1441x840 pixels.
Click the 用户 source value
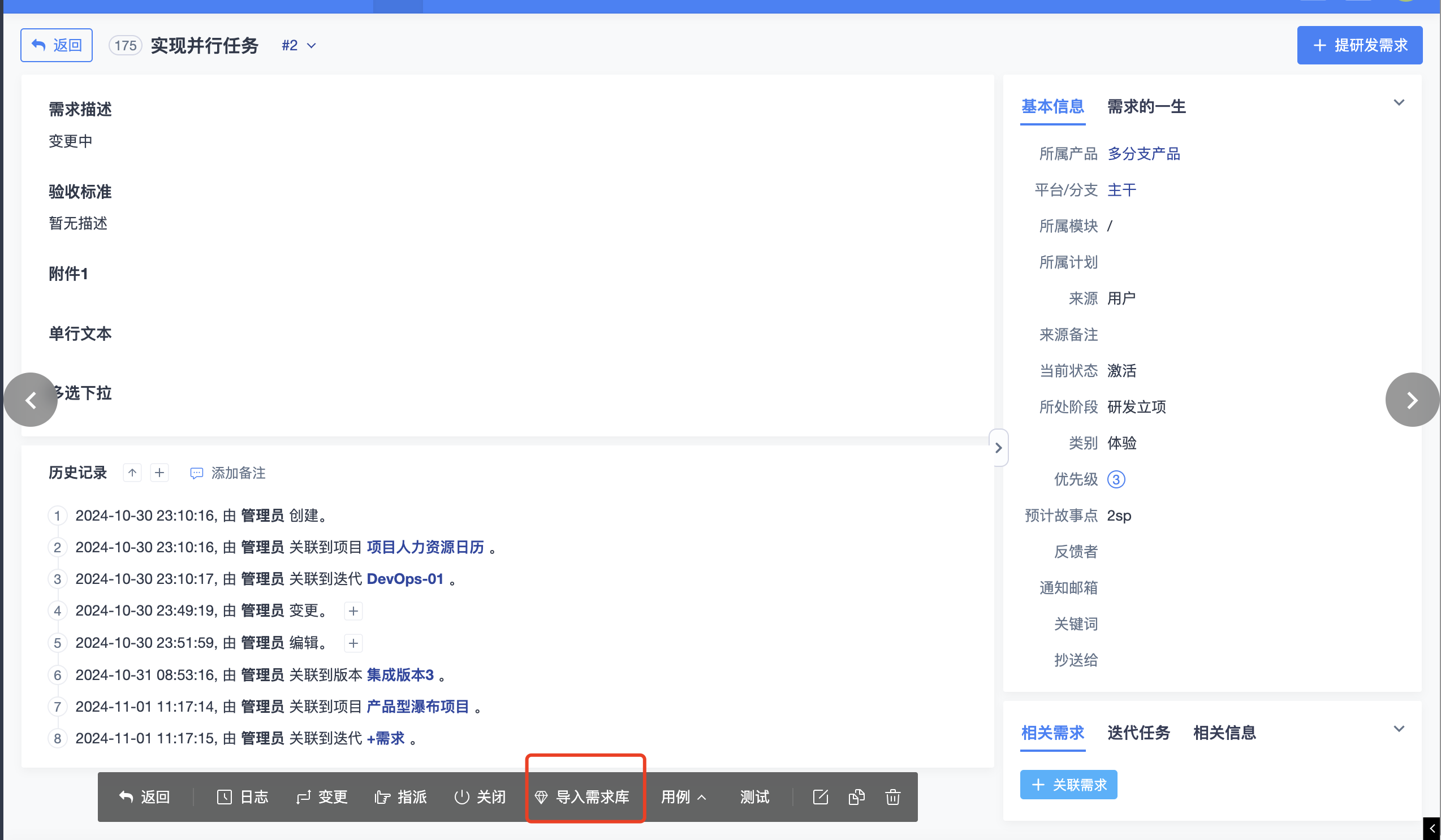pos(1121,298)
